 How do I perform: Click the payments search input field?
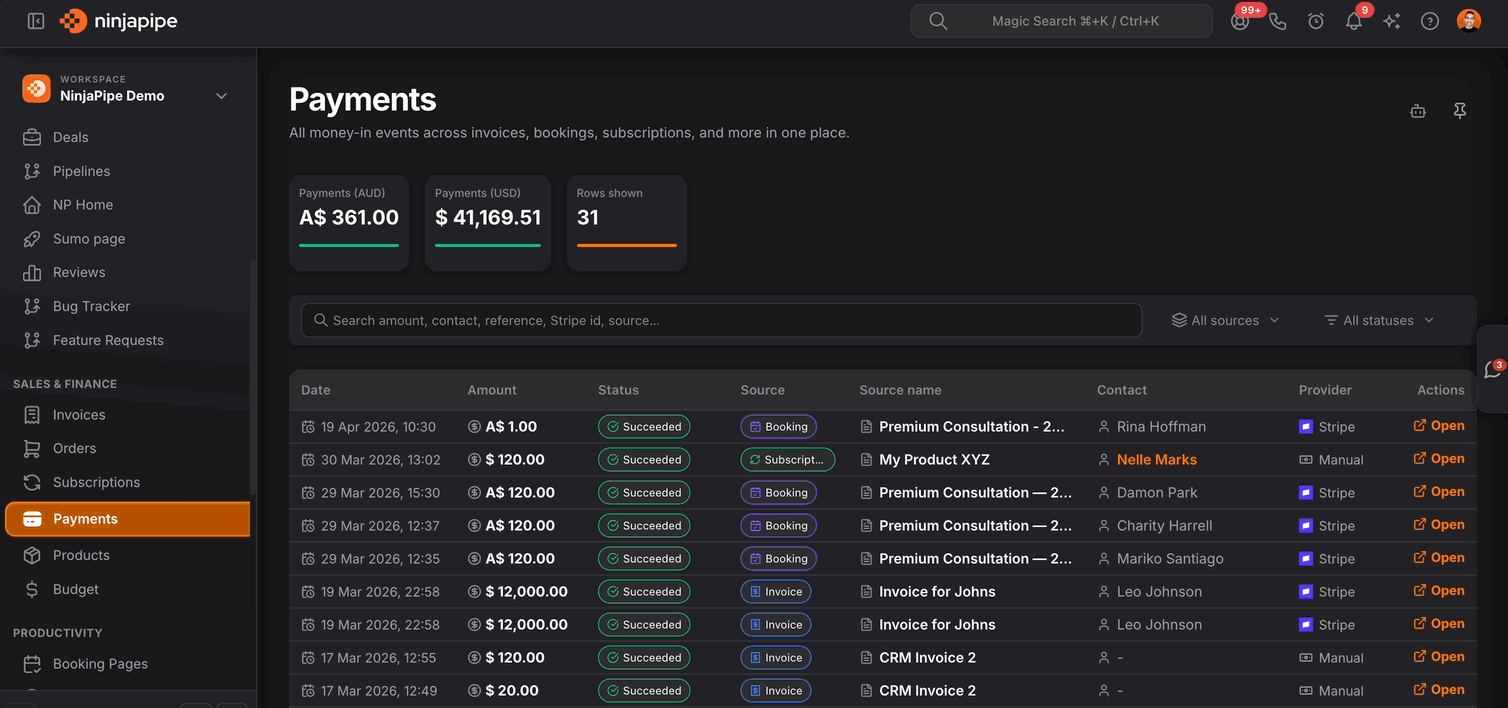coord(720,320)
